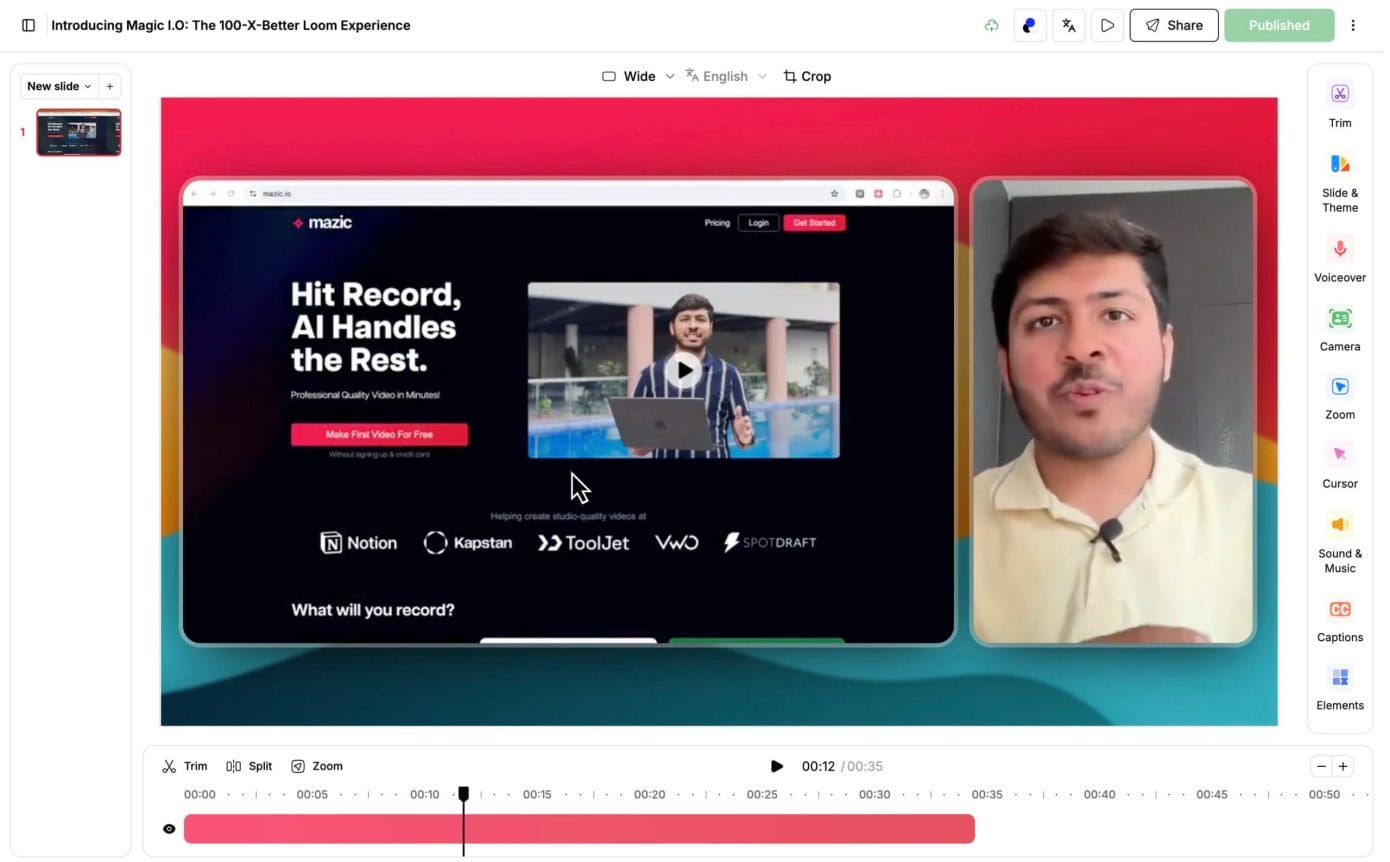
Task: Open the Elements panel
Action: coord(1339,688)
